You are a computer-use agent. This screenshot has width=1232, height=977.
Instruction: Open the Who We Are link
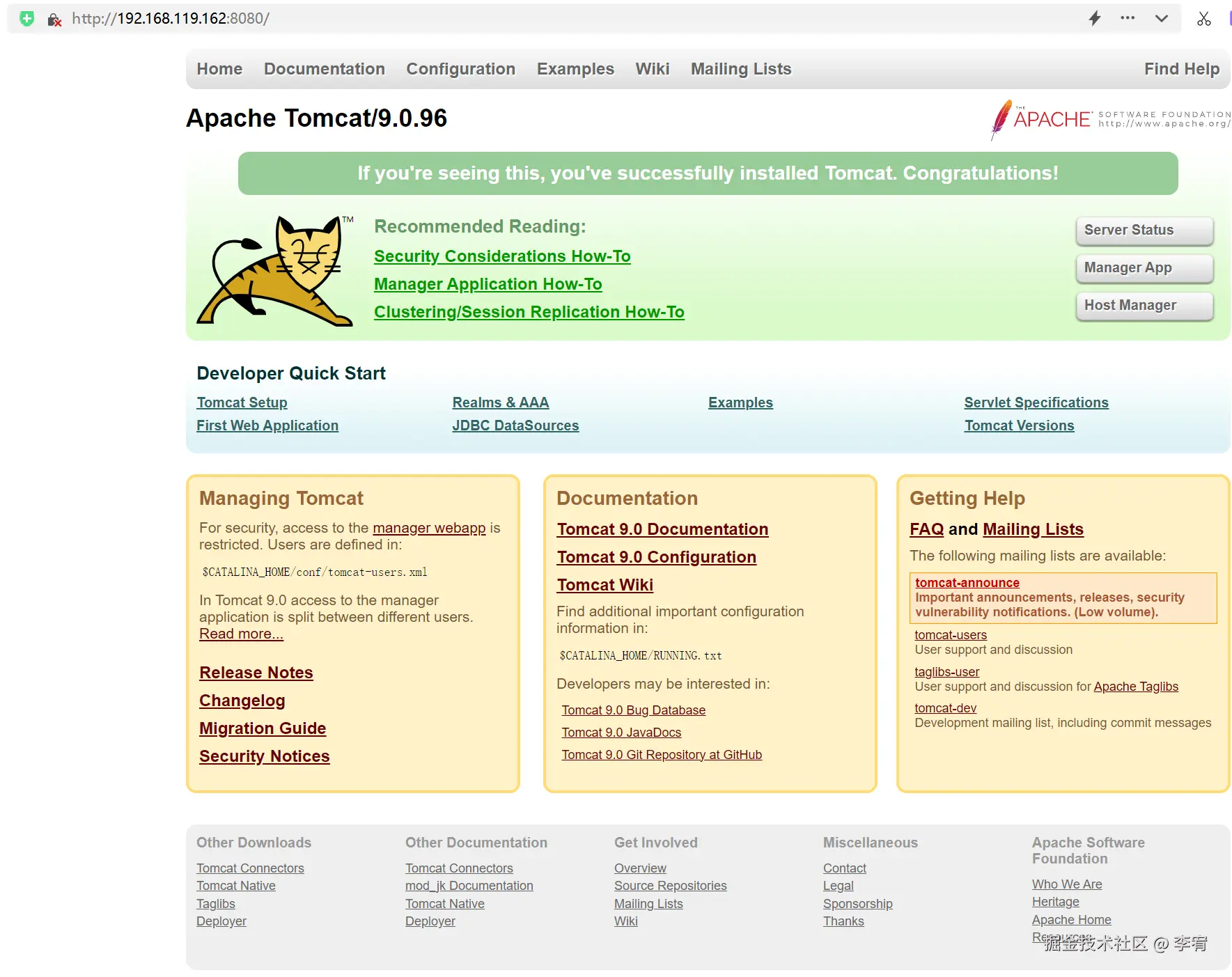tap(1067, 884)
